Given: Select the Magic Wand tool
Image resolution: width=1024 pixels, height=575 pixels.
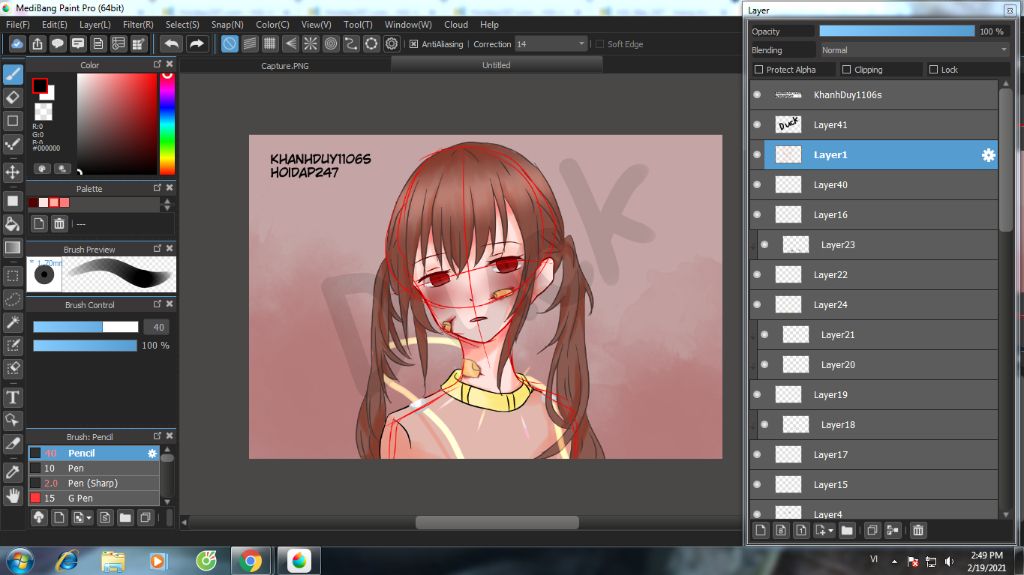Looking at the screenshot, I should [x=12, y=322].
